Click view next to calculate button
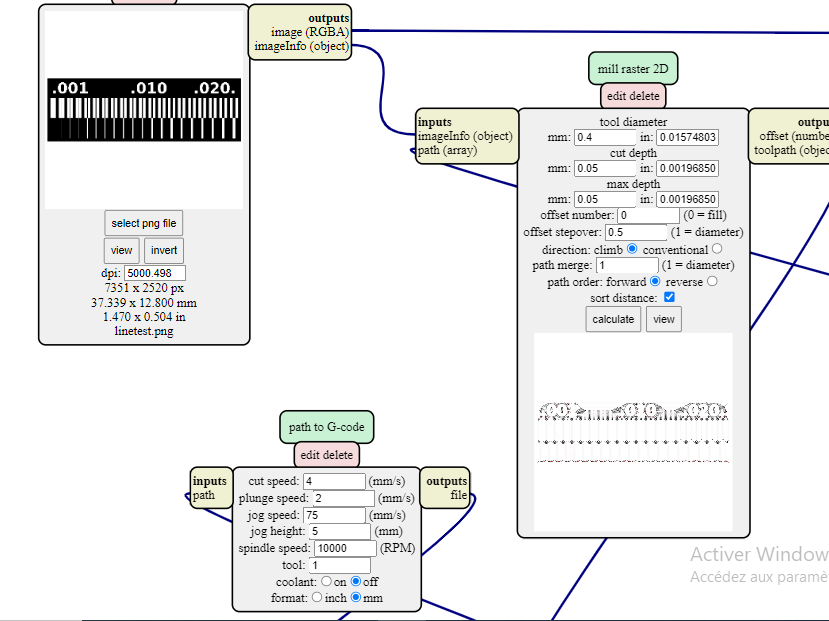This screenshot has height=621, width=829. point(664,319)
